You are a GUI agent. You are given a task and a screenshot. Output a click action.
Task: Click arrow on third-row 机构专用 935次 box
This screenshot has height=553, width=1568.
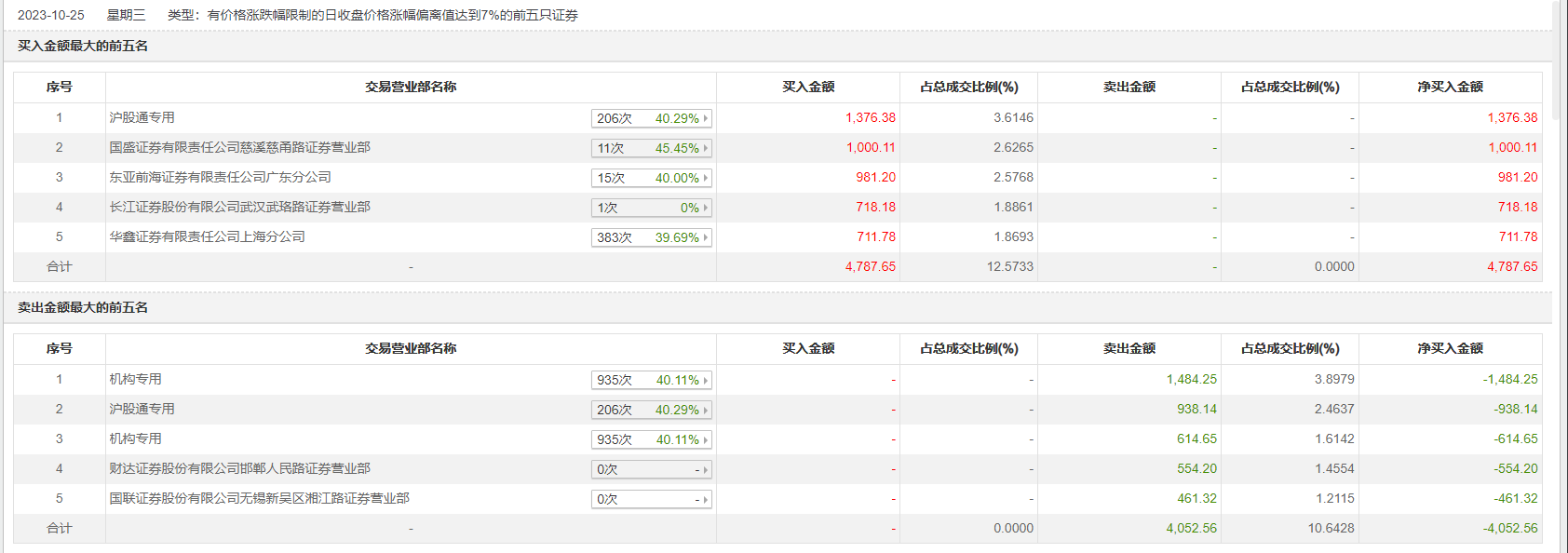click(706, 439)
